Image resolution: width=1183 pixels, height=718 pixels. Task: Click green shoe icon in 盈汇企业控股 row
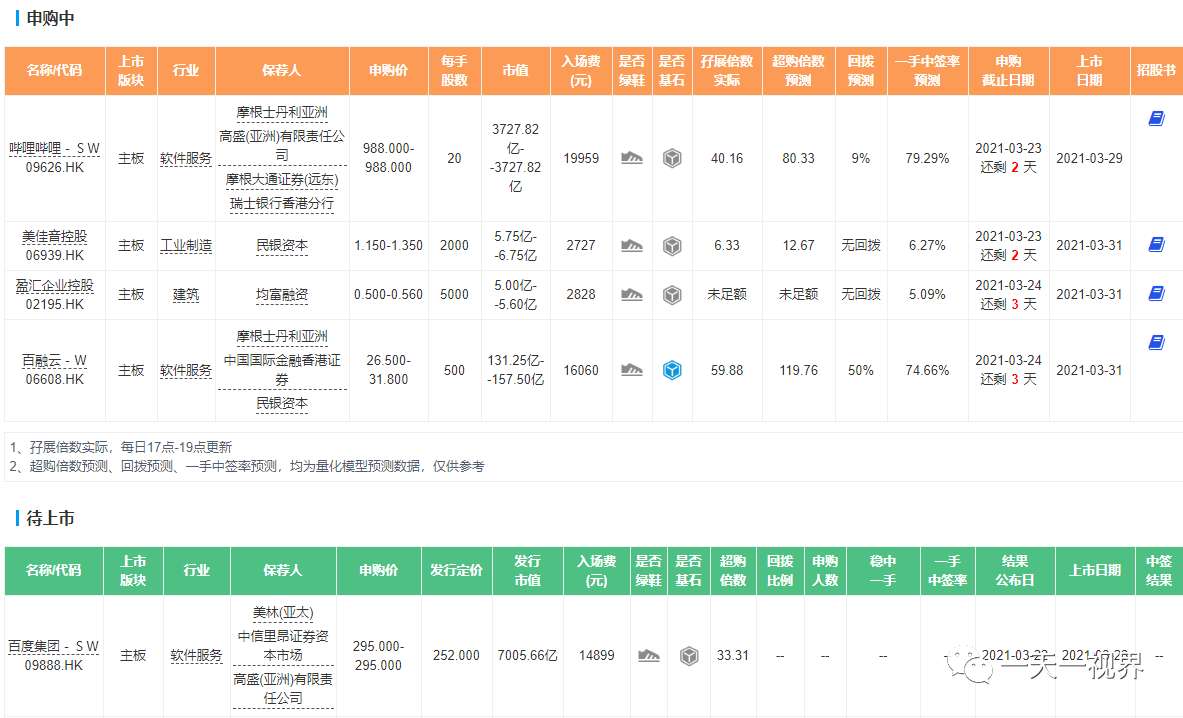(631, 295)
